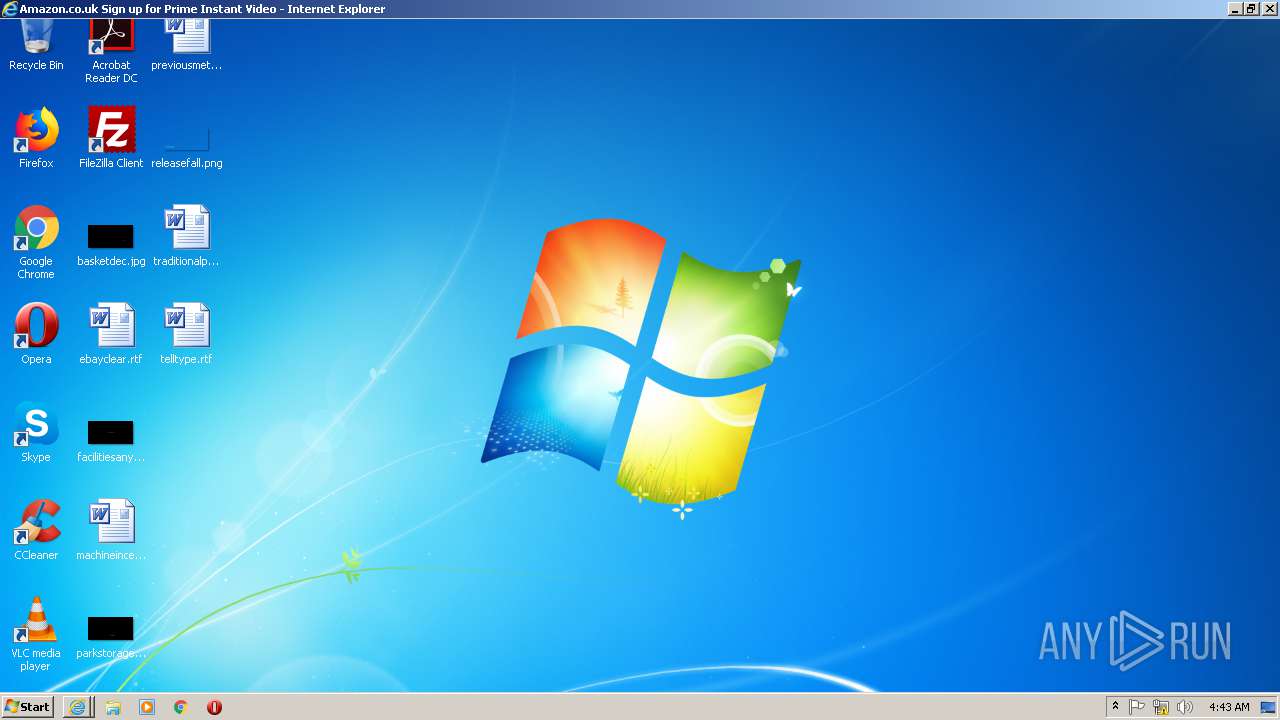Launch Opera from the taskbar
This screenshot has height=720, width=1280.
pos(214,707)
